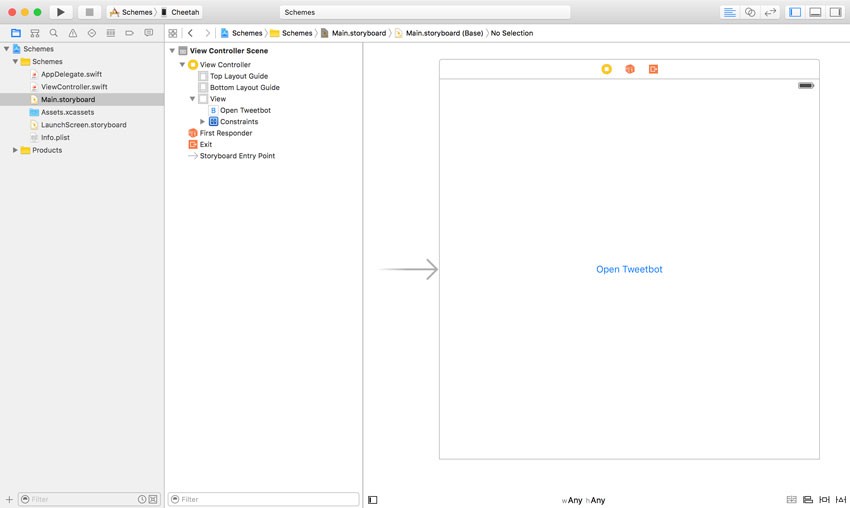
Task: Click Schemes project in jump bar
Action: [241, 33]
